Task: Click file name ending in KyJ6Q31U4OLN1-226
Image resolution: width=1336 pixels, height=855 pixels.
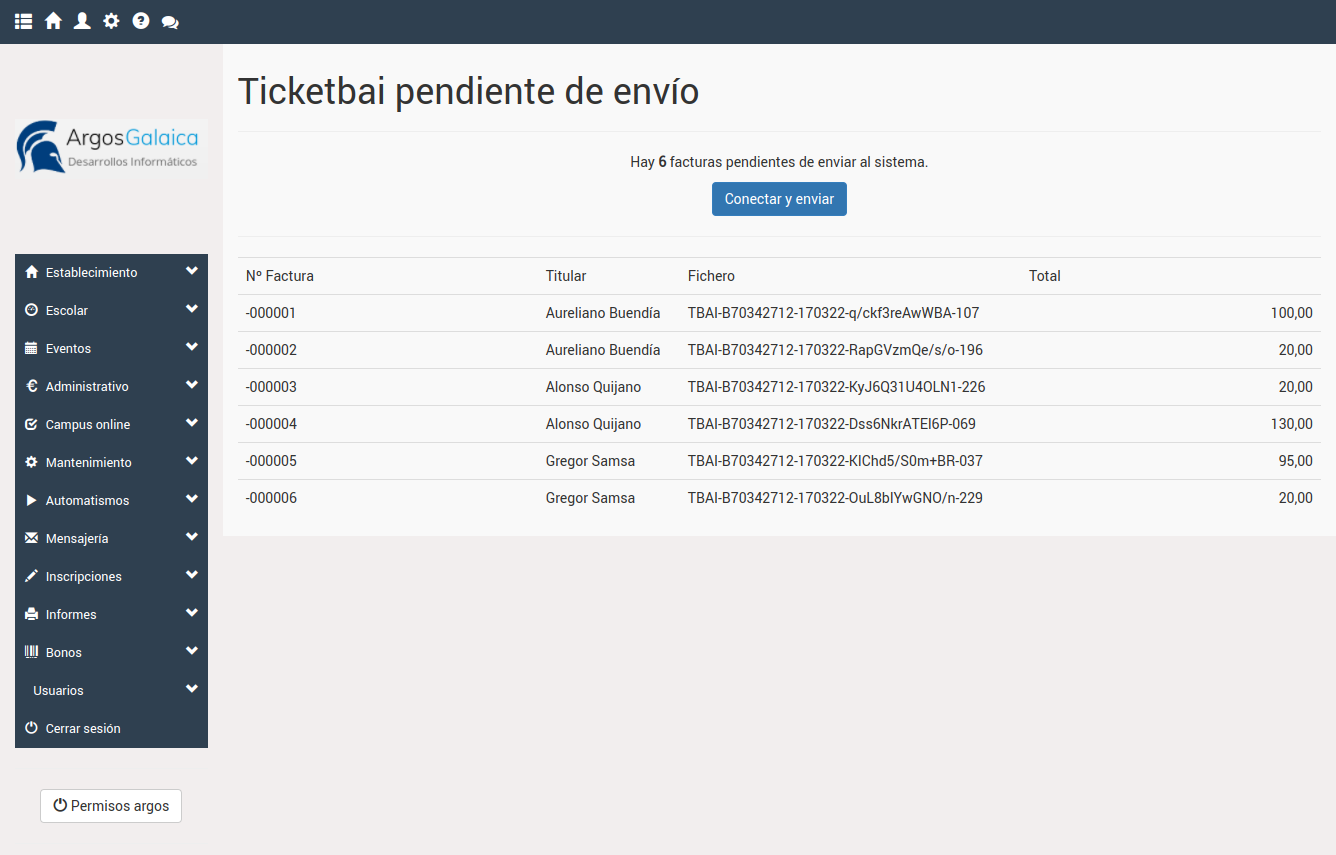Action: click(x=837, y=387)
